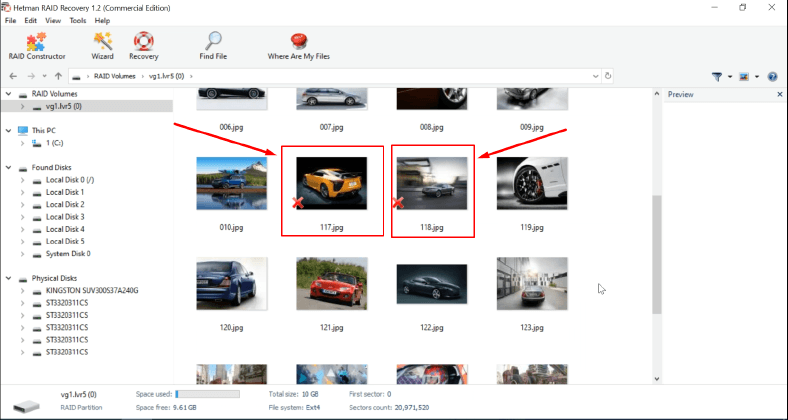Open the filter funnel icon
Viewport: 788px width, 420px height.
(717, 77)
